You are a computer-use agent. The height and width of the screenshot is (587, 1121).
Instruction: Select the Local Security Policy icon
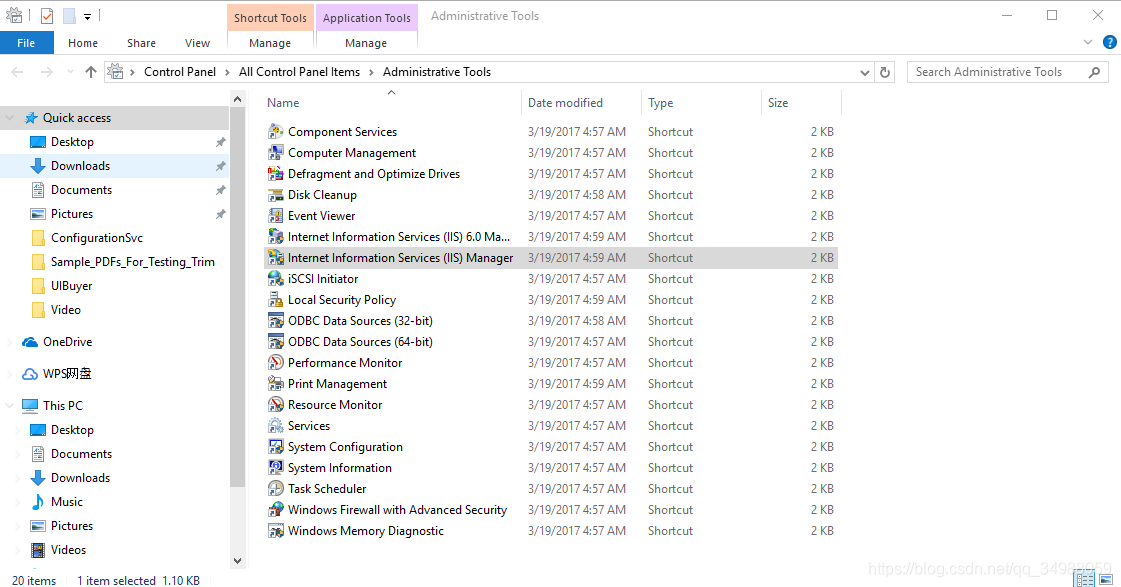(x=275, y=300)
